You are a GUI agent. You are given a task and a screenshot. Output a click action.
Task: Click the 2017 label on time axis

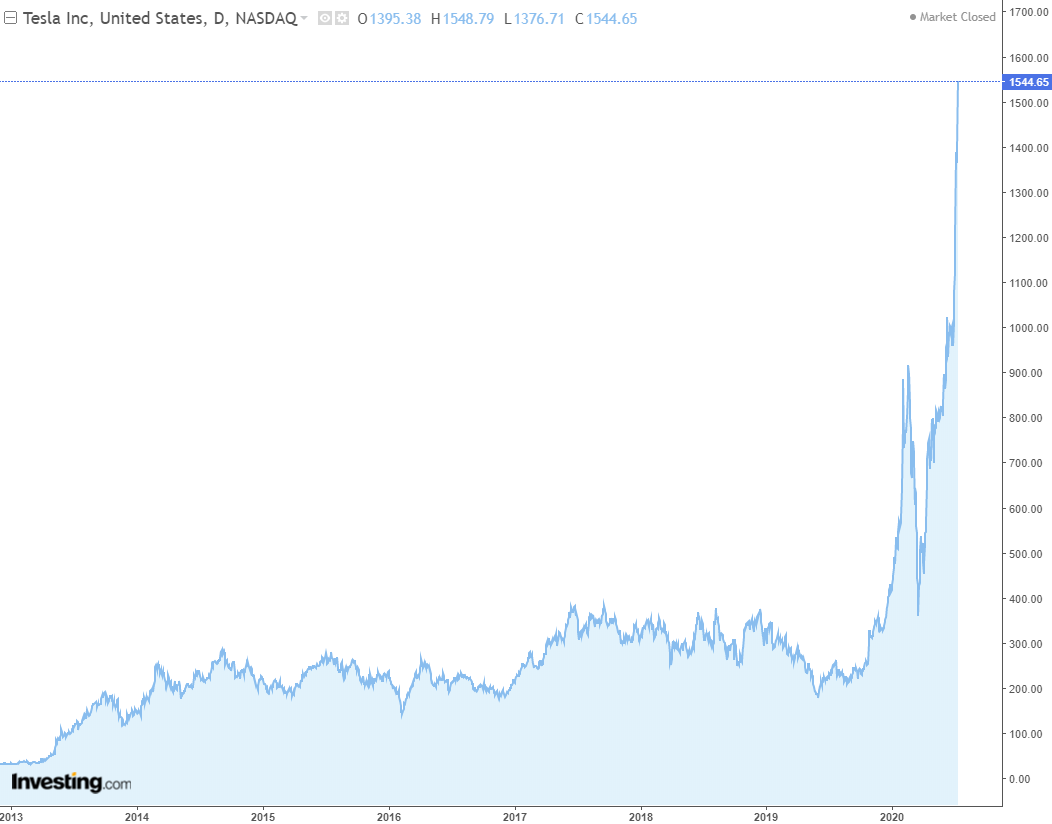(515, 817)
